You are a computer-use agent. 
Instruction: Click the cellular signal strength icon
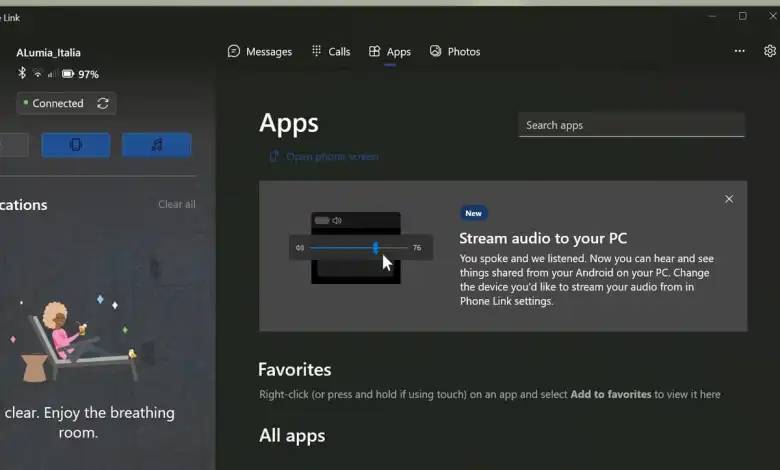tap(52, 74)
